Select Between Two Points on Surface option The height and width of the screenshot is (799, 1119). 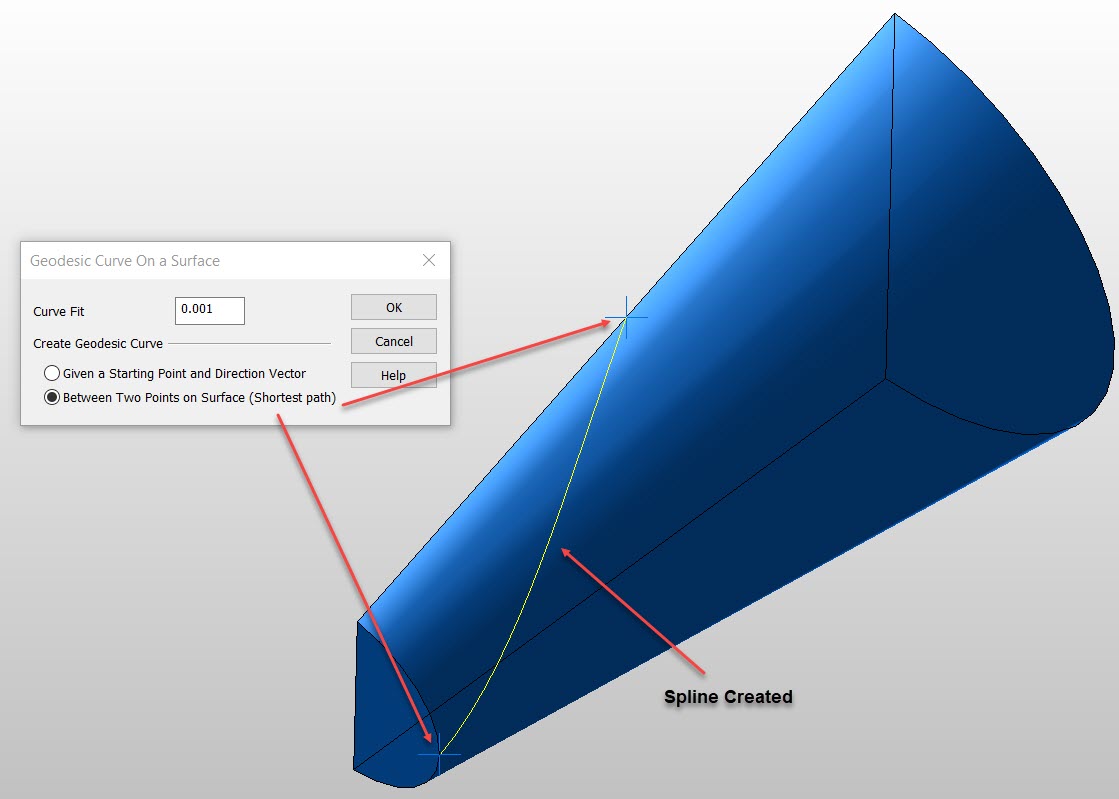coord(52,398)
